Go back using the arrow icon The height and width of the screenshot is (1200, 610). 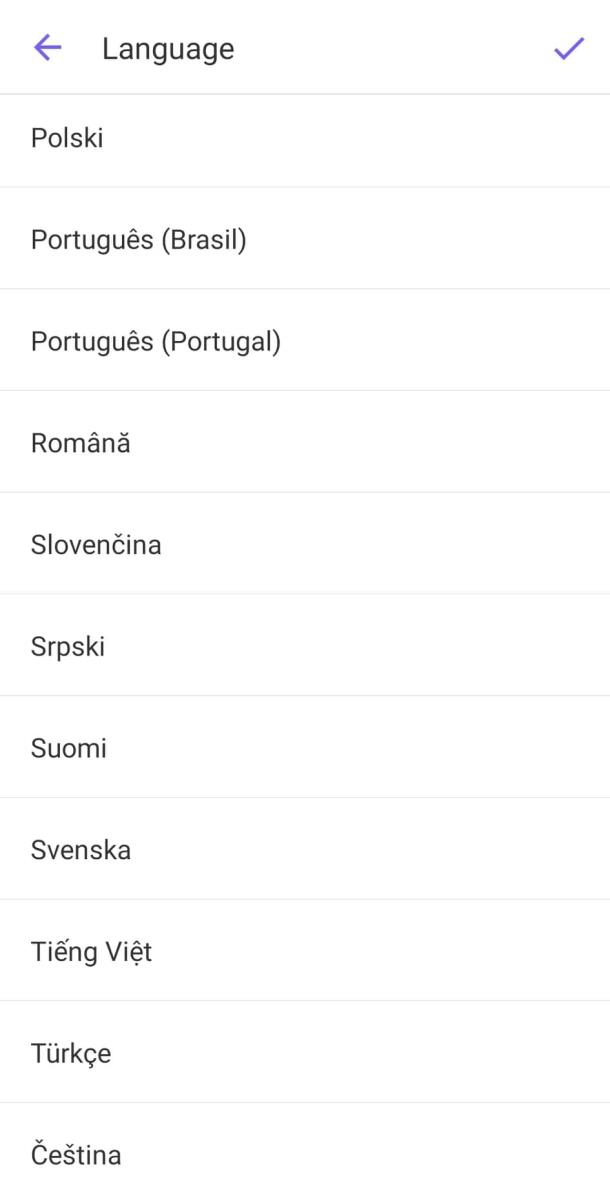(47, 48)
